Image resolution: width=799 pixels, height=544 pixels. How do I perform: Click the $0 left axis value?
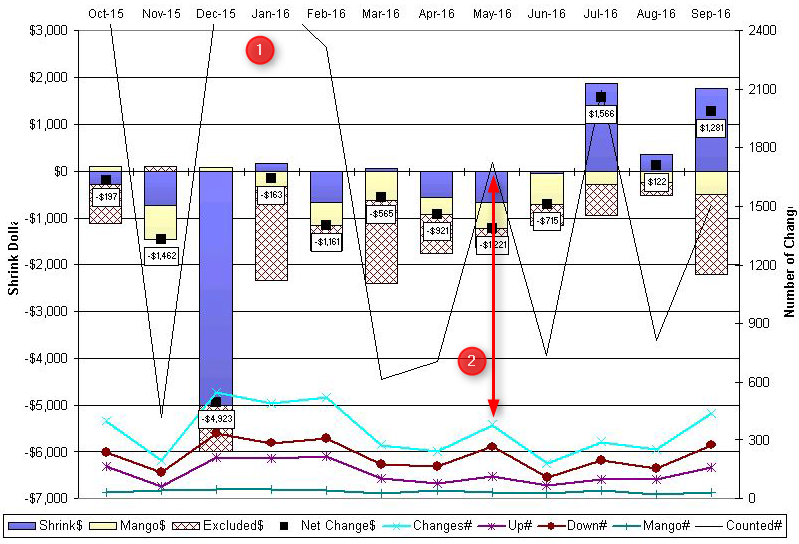[x=61, y=171]
